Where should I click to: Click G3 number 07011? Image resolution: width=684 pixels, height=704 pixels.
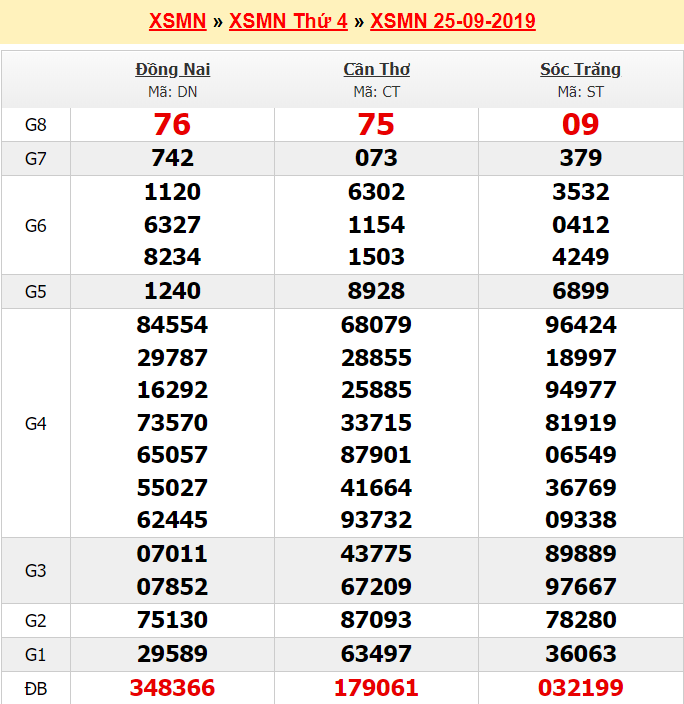point(172,554)
